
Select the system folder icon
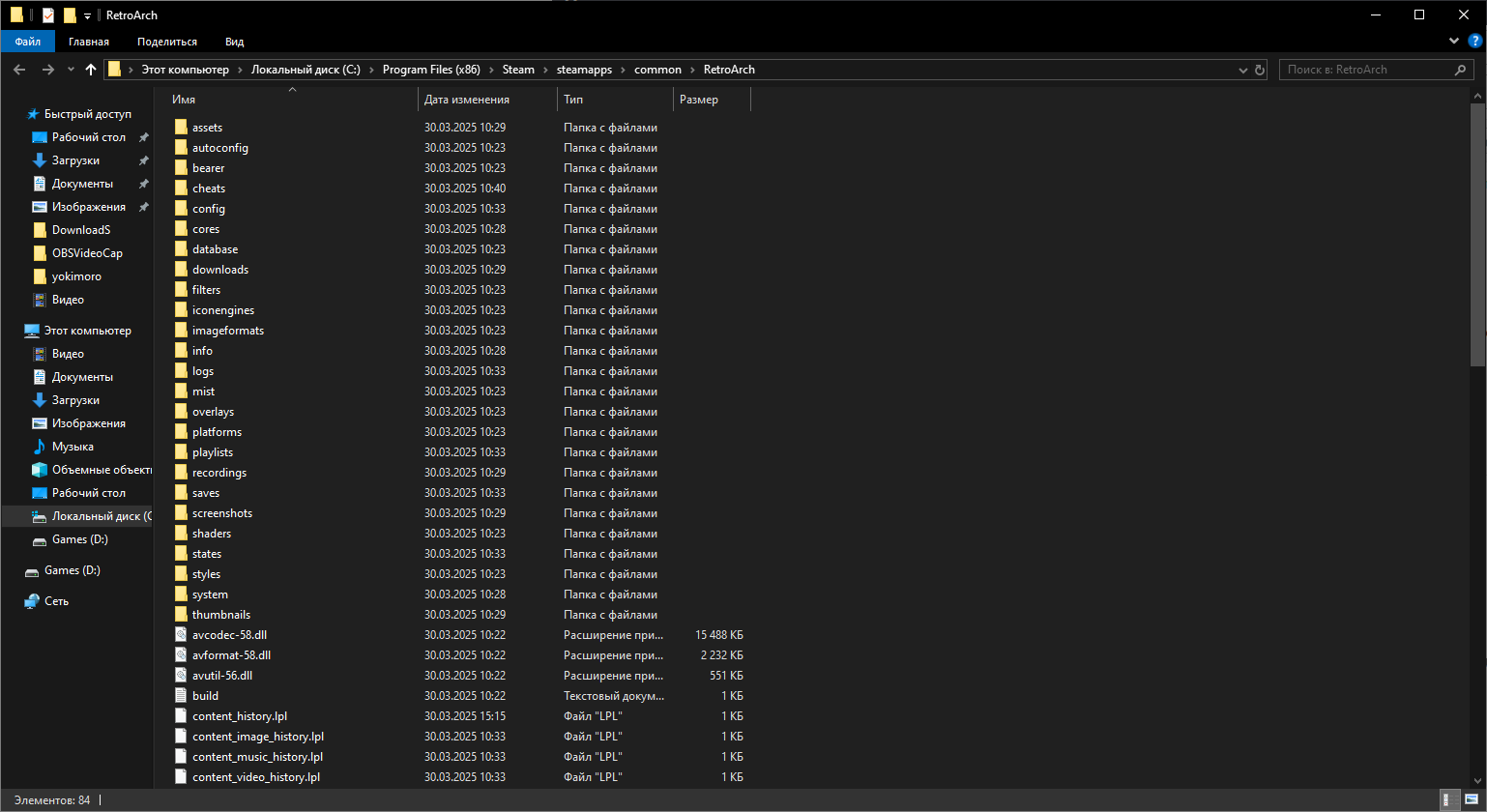pos(181,594)
